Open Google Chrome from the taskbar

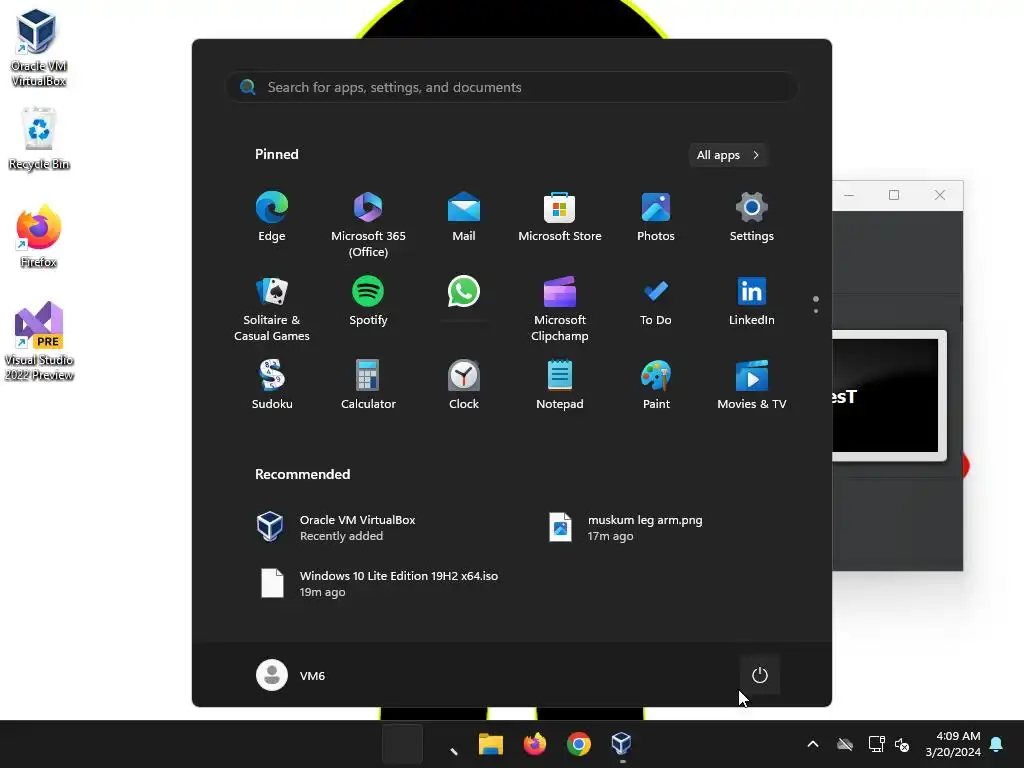point(579,744)
